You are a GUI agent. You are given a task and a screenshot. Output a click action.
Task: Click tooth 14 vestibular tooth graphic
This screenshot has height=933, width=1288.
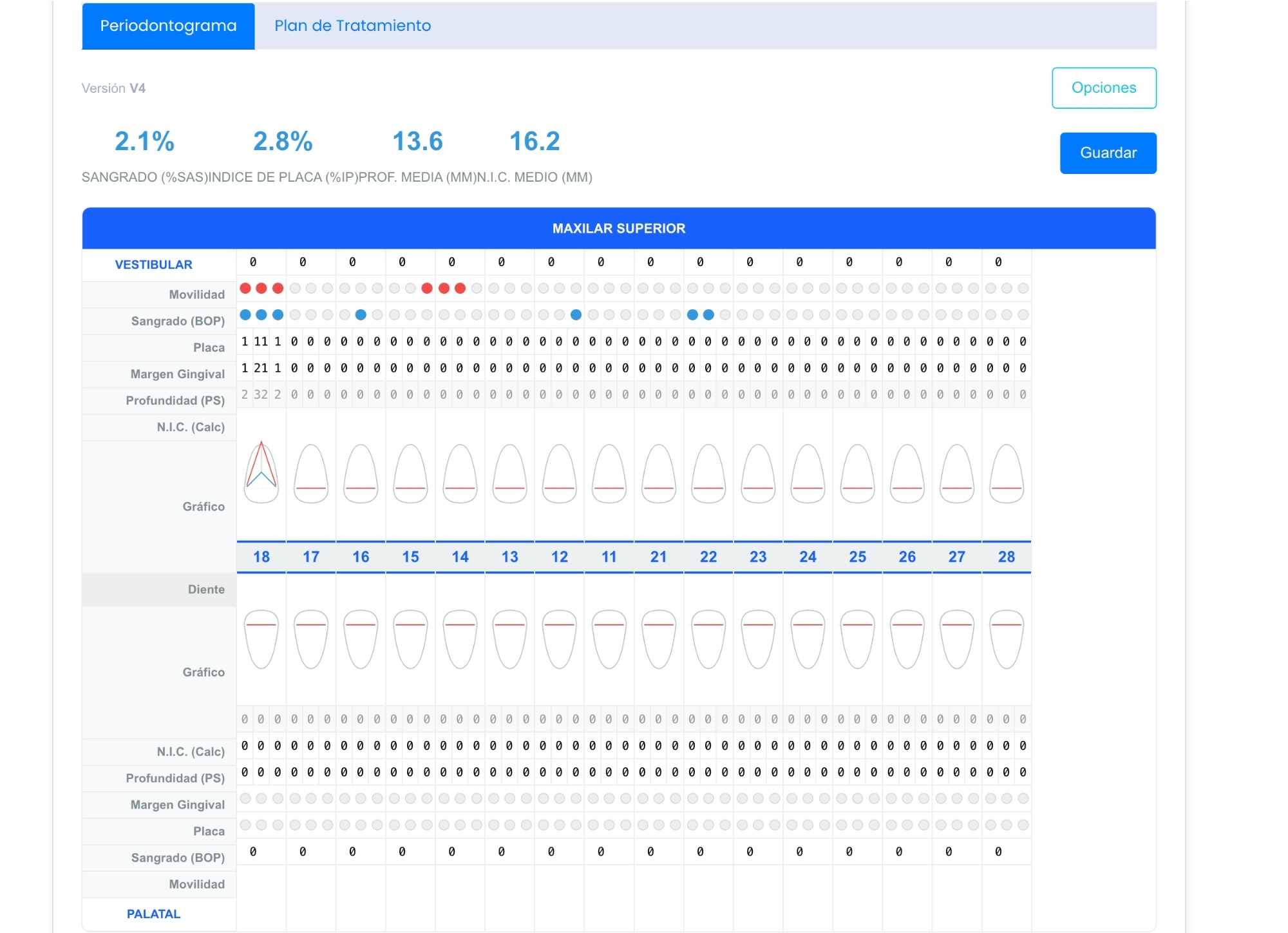(460, 473)
